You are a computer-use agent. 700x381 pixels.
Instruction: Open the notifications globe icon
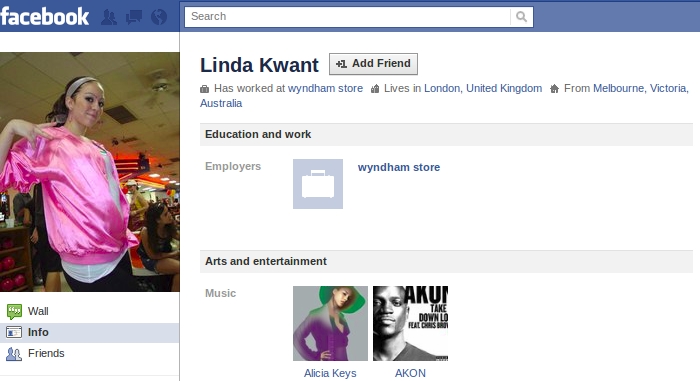[x=159, y=17]
